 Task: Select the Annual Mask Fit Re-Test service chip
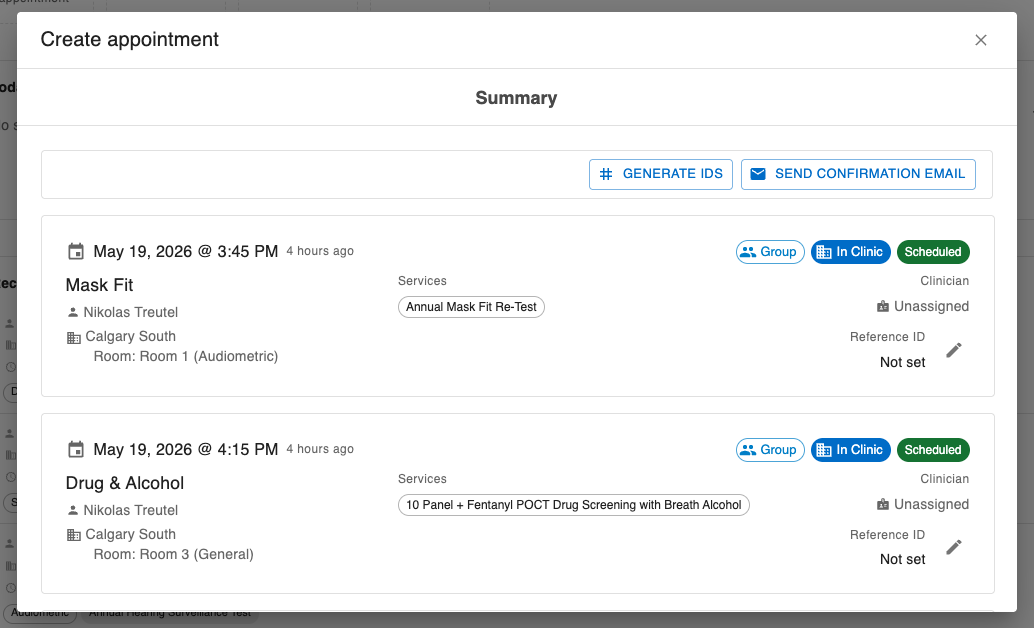pyautogui.click(x=471, y=307)
